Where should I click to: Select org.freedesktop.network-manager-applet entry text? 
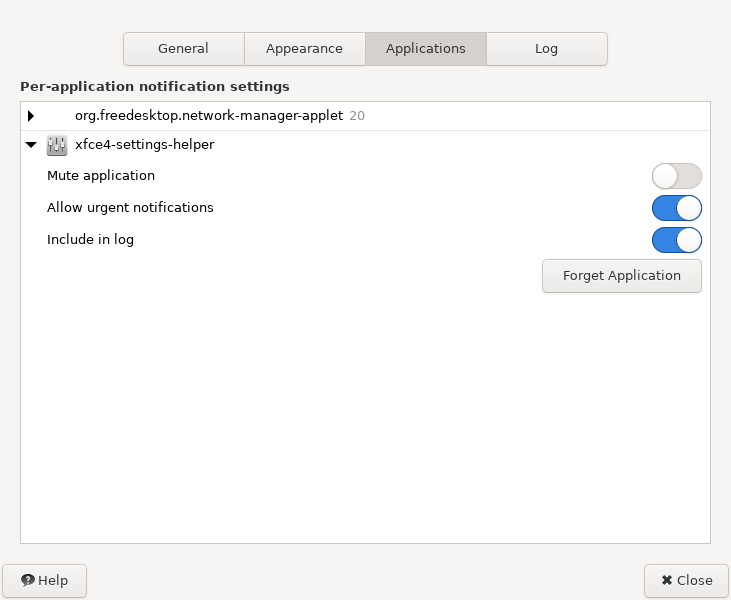click(x=209, y=116)
